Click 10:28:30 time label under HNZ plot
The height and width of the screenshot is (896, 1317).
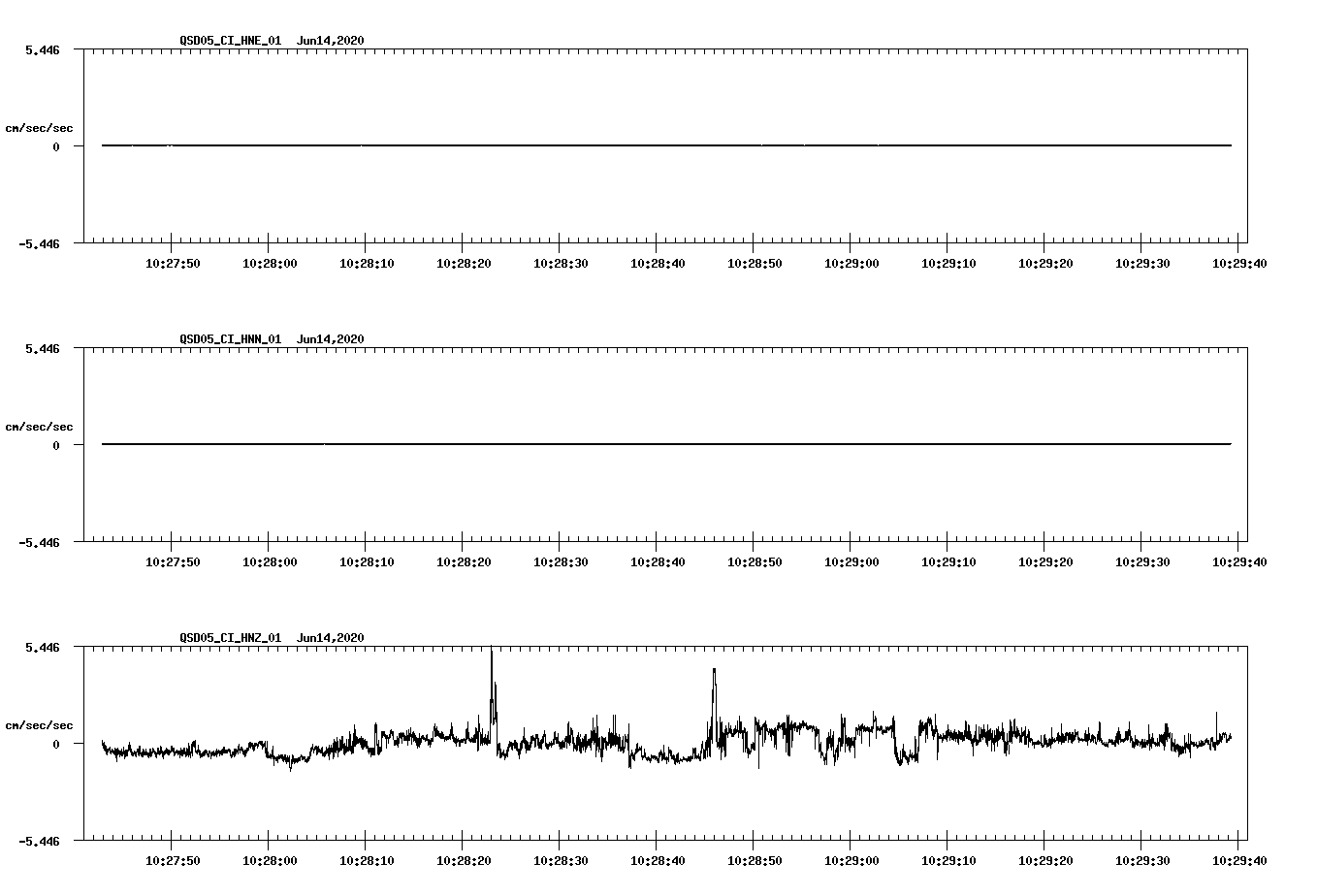(x=561, y=860)
